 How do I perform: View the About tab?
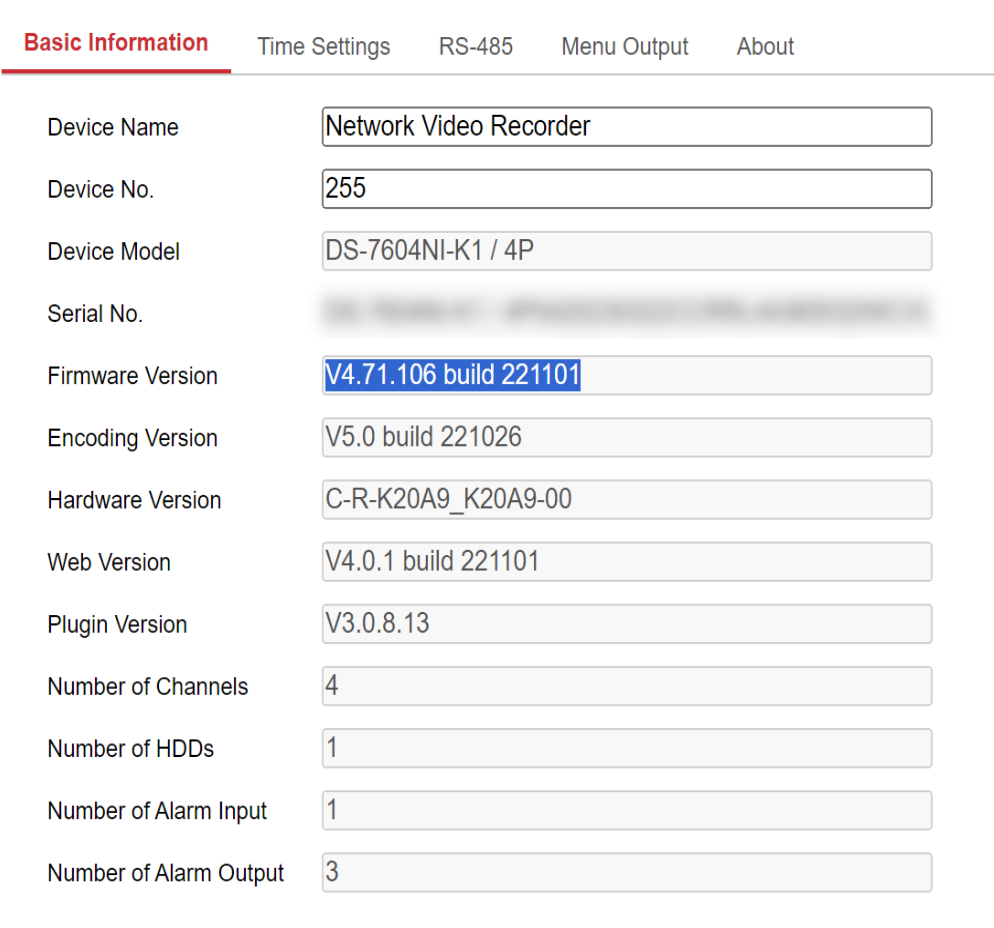click(x=764, y=46)
